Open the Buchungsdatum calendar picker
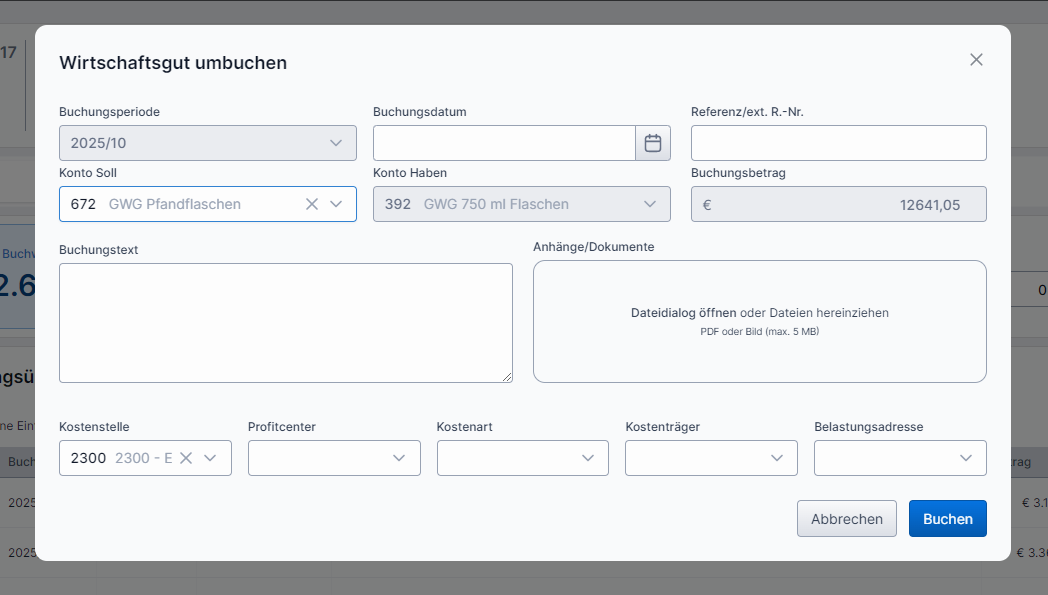This screenshot has height=595, width=1048. pyautogui.click(x=653, y=143)
